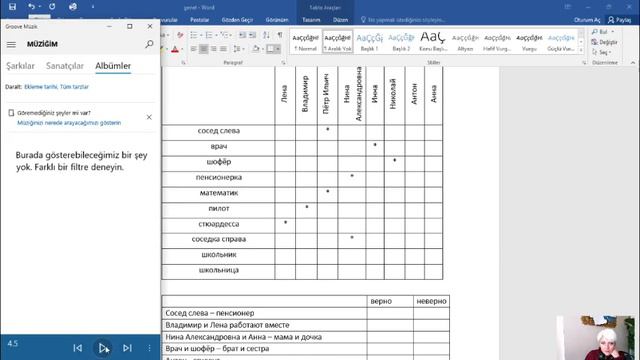Image resolution: width=640 pixels, height=360 pixels.
Task: Open Değiştir (Replace) tool
Action: point(604,42)
